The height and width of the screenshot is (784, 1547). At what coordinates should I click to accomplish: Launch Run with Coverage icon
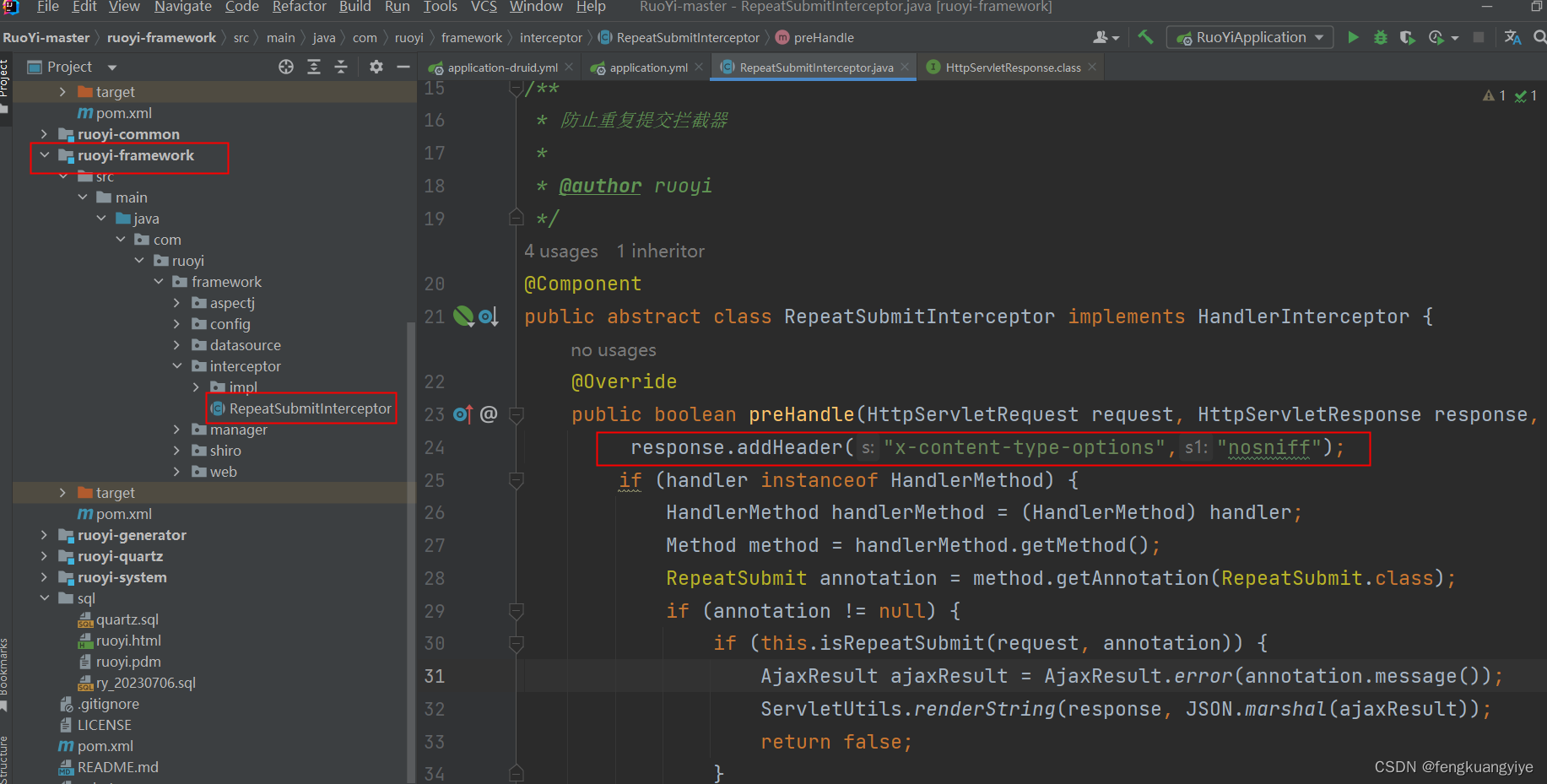pyautogui.click(x=1407, y=37)
